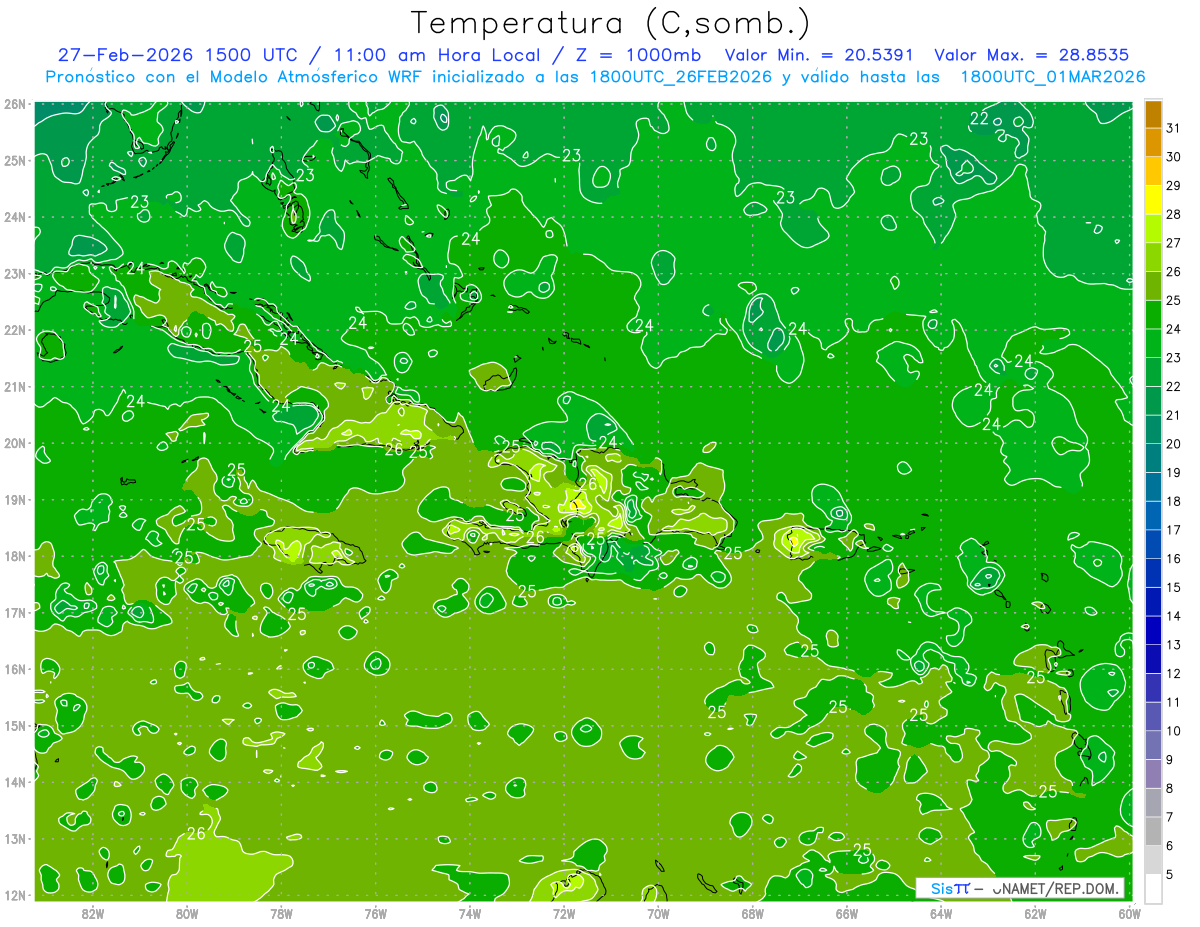Image resolution: width=1200 pixels, height=927 pixels.
Task: Click the contour label 26 near 13N, 80W
Action: point(196,834)
